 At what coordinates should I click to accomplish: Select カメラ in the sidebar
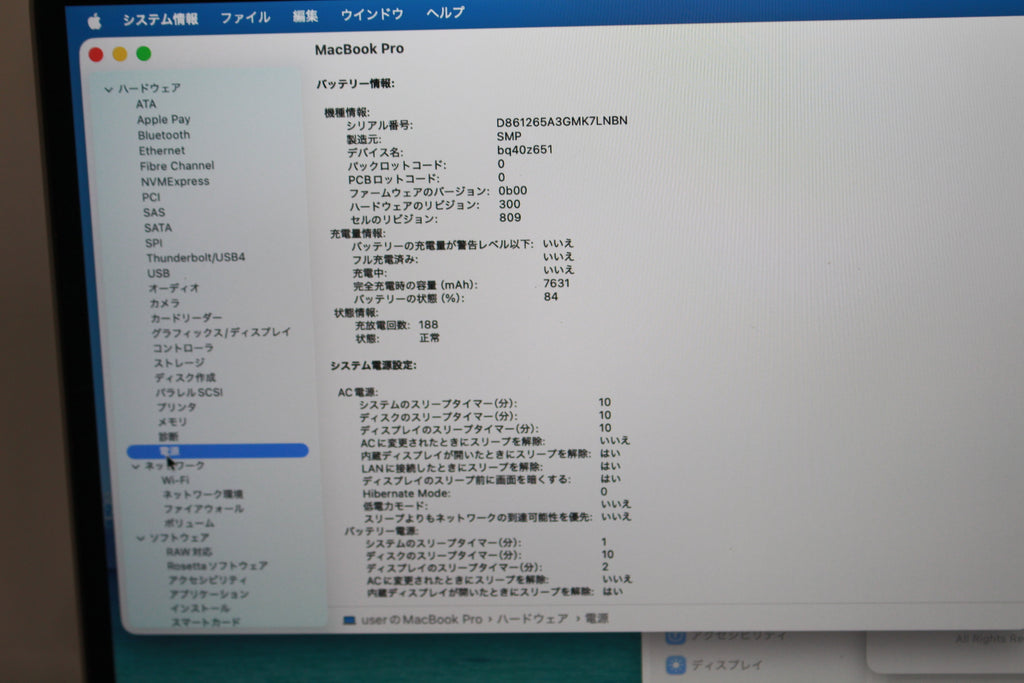pos(165,303)
